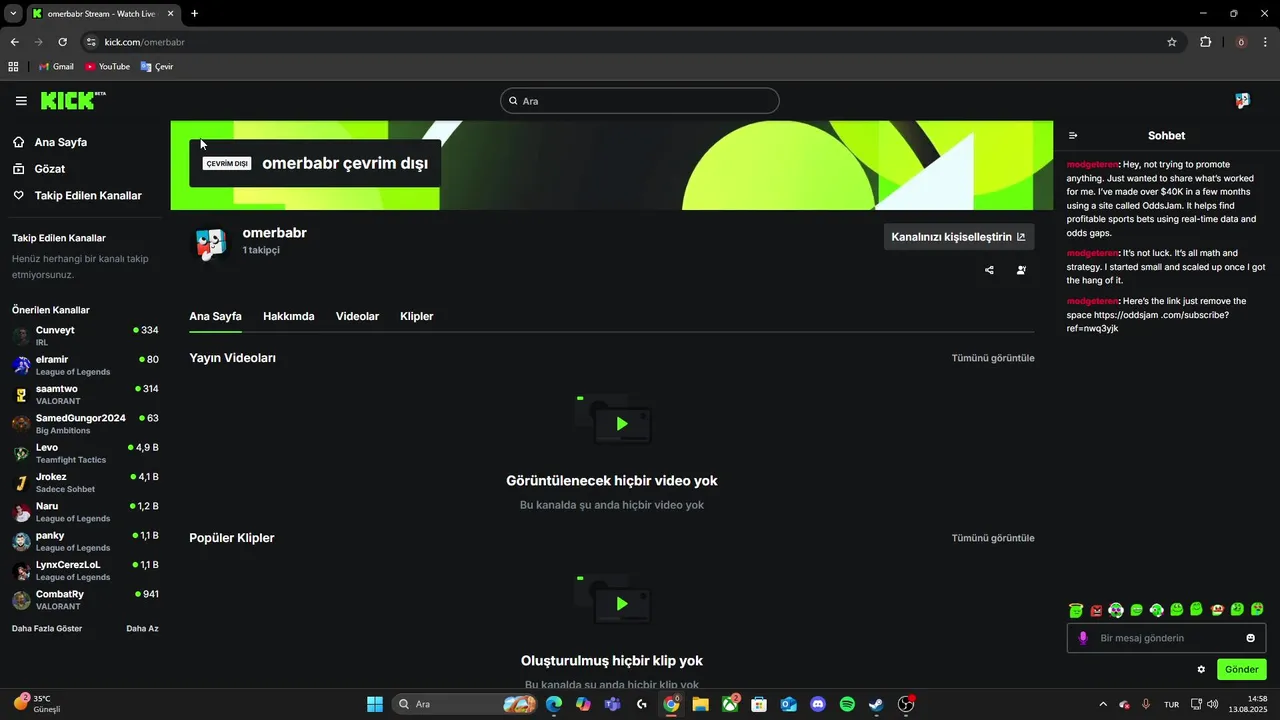Click Daha Fazla Göster link
Image resolution: width=1280 pixels, height=720 pixels.
47,629
